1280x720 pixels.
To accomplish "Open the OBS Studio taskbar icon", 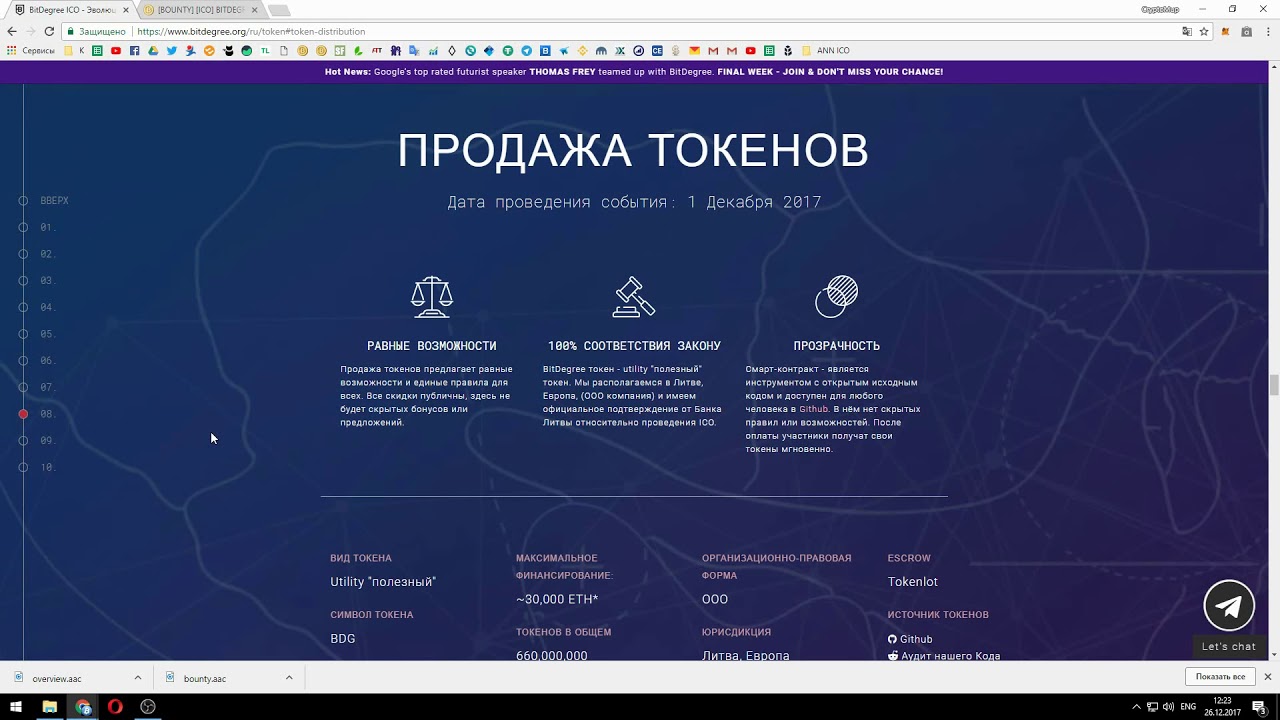I will pyautogui.click(x=148, y=707).
